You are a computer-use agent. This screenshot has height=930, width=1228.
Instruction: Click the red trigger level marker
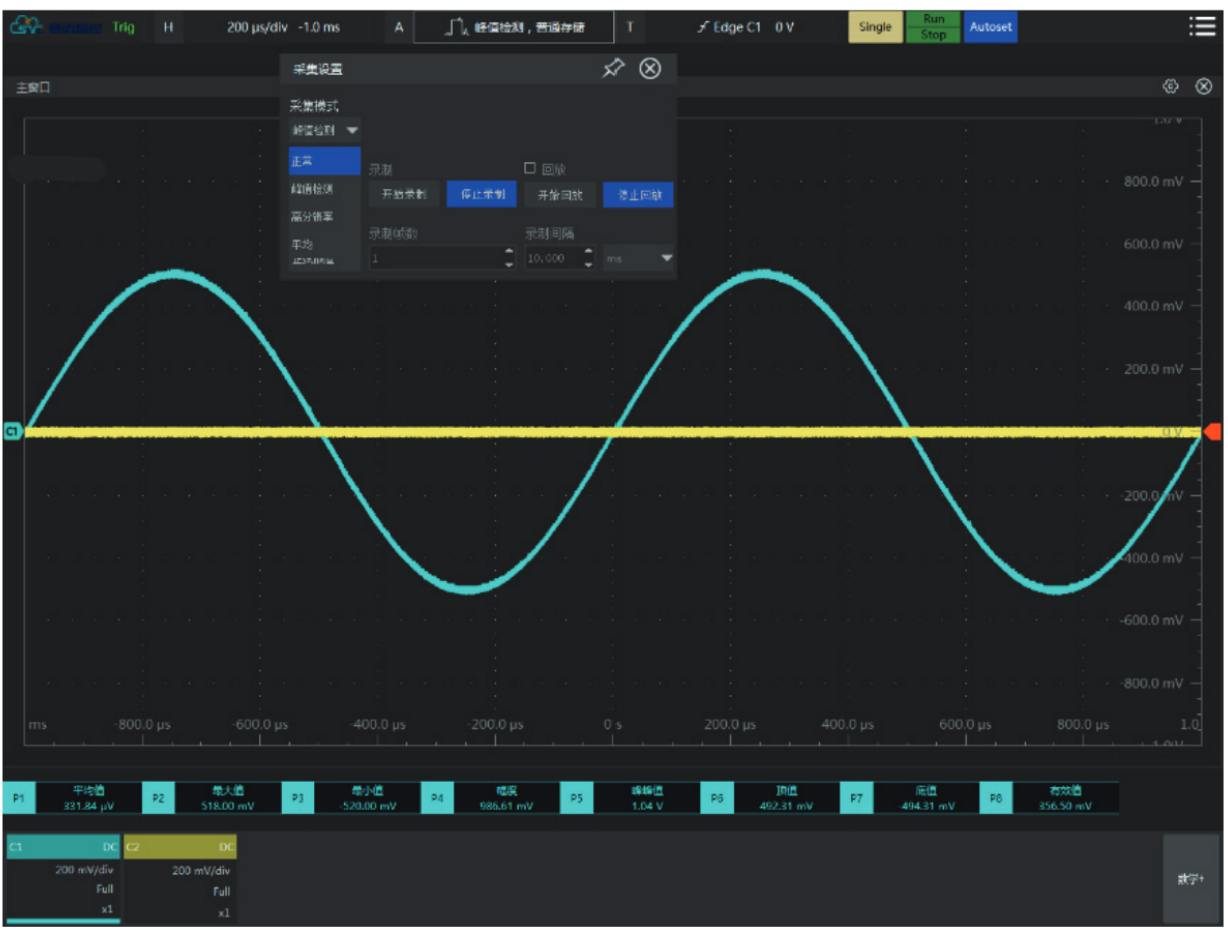pos(1212,431)
